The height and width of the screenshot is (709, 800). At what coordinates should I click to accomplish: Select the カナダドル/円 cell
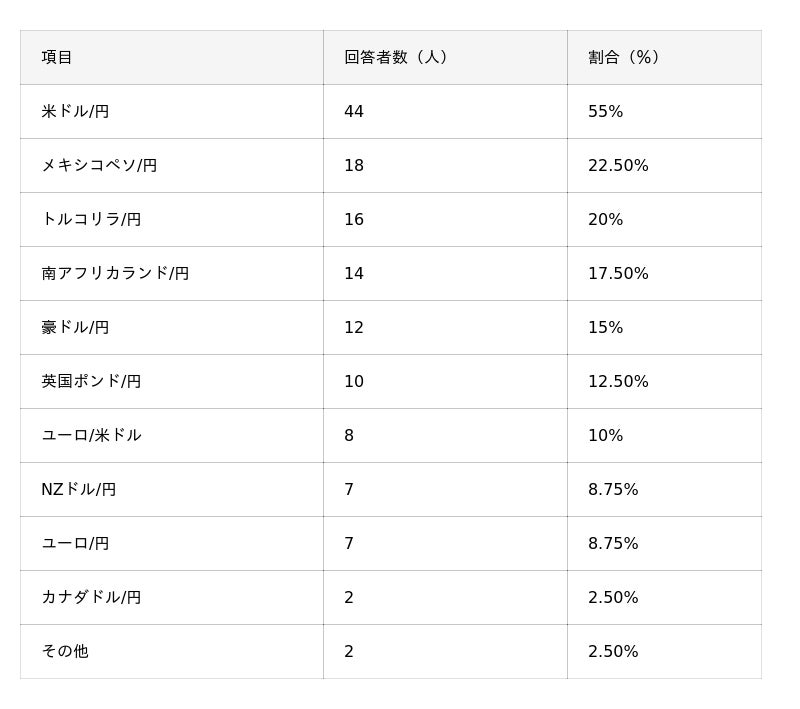[x=91, y=597]
